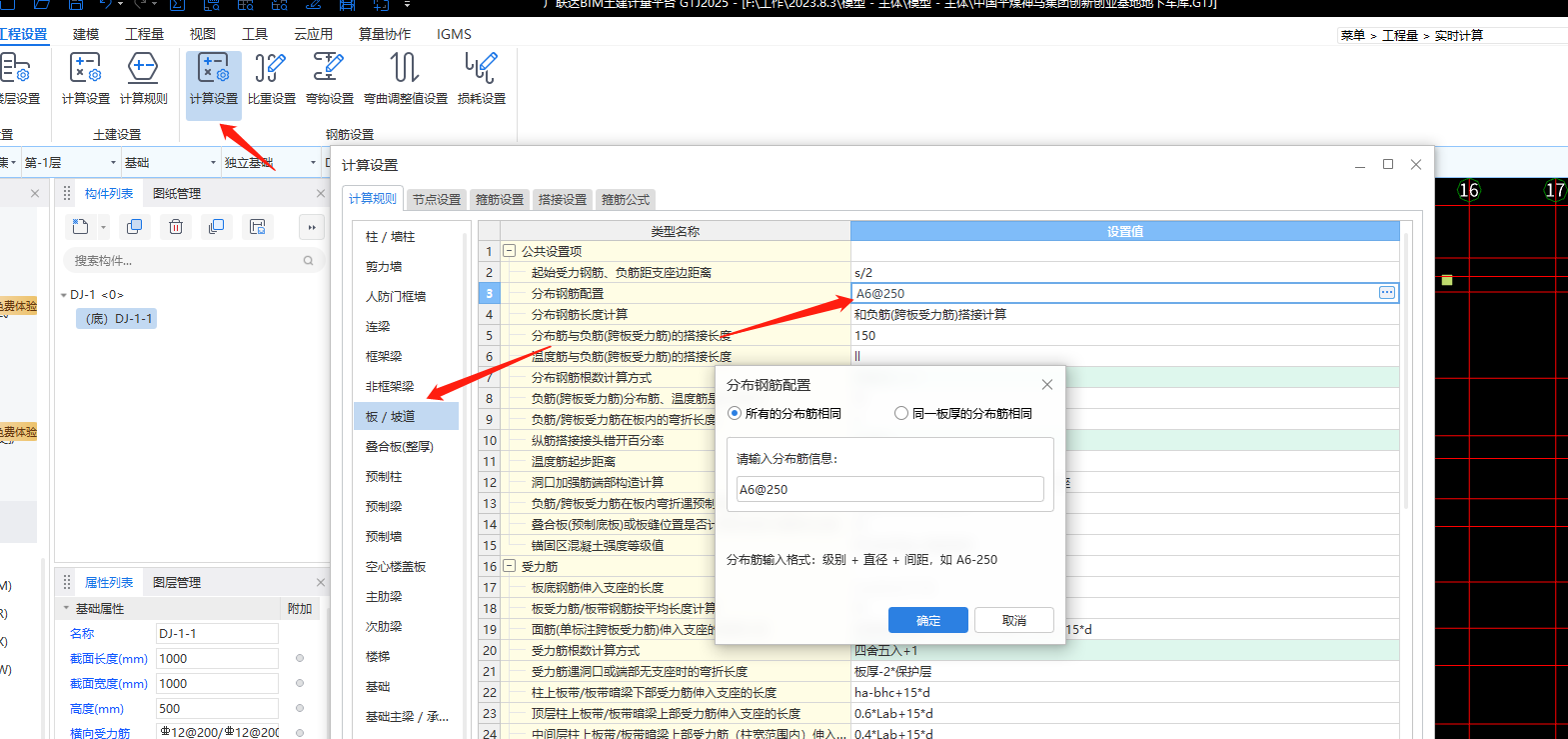The width and height of the screenshot is (1568, 739).
Task: Close the 分布钢筋配置 dialog with its X
Action: coord(1046,385)
